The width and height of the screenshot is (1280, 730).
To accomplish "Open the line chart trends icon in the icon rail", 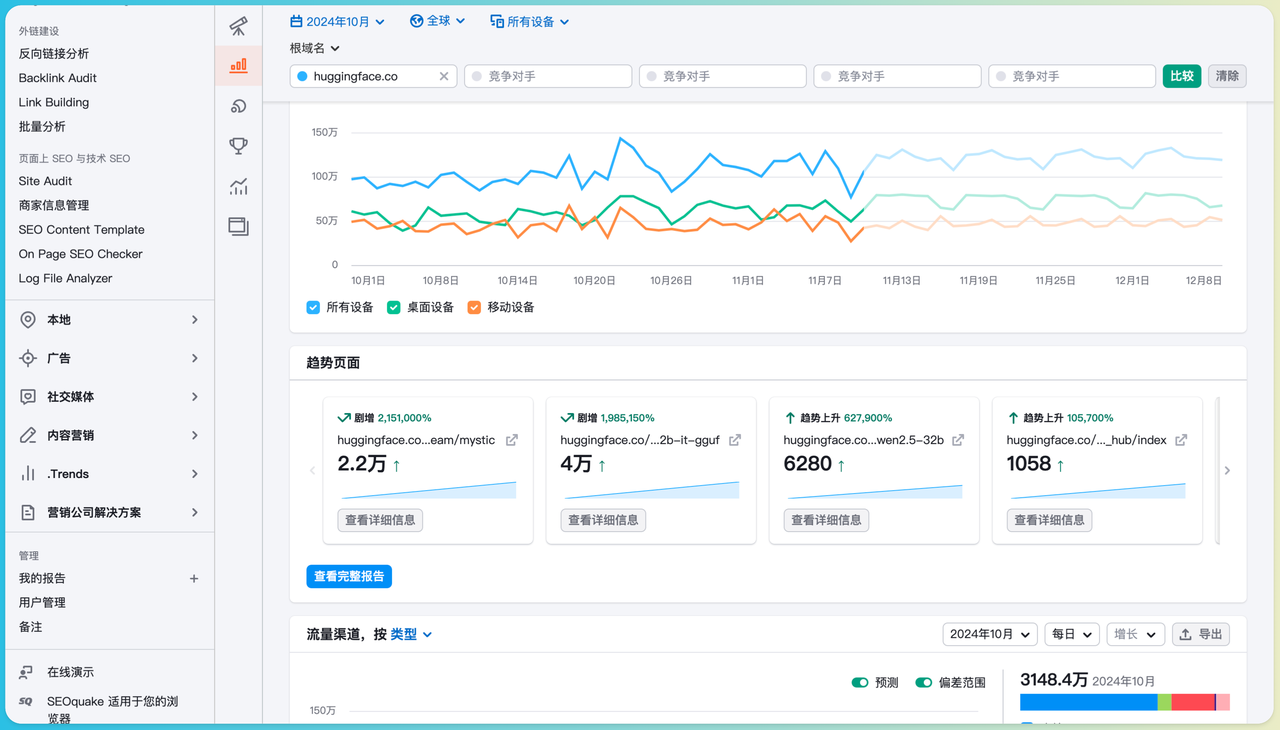I will pos(238,186).
